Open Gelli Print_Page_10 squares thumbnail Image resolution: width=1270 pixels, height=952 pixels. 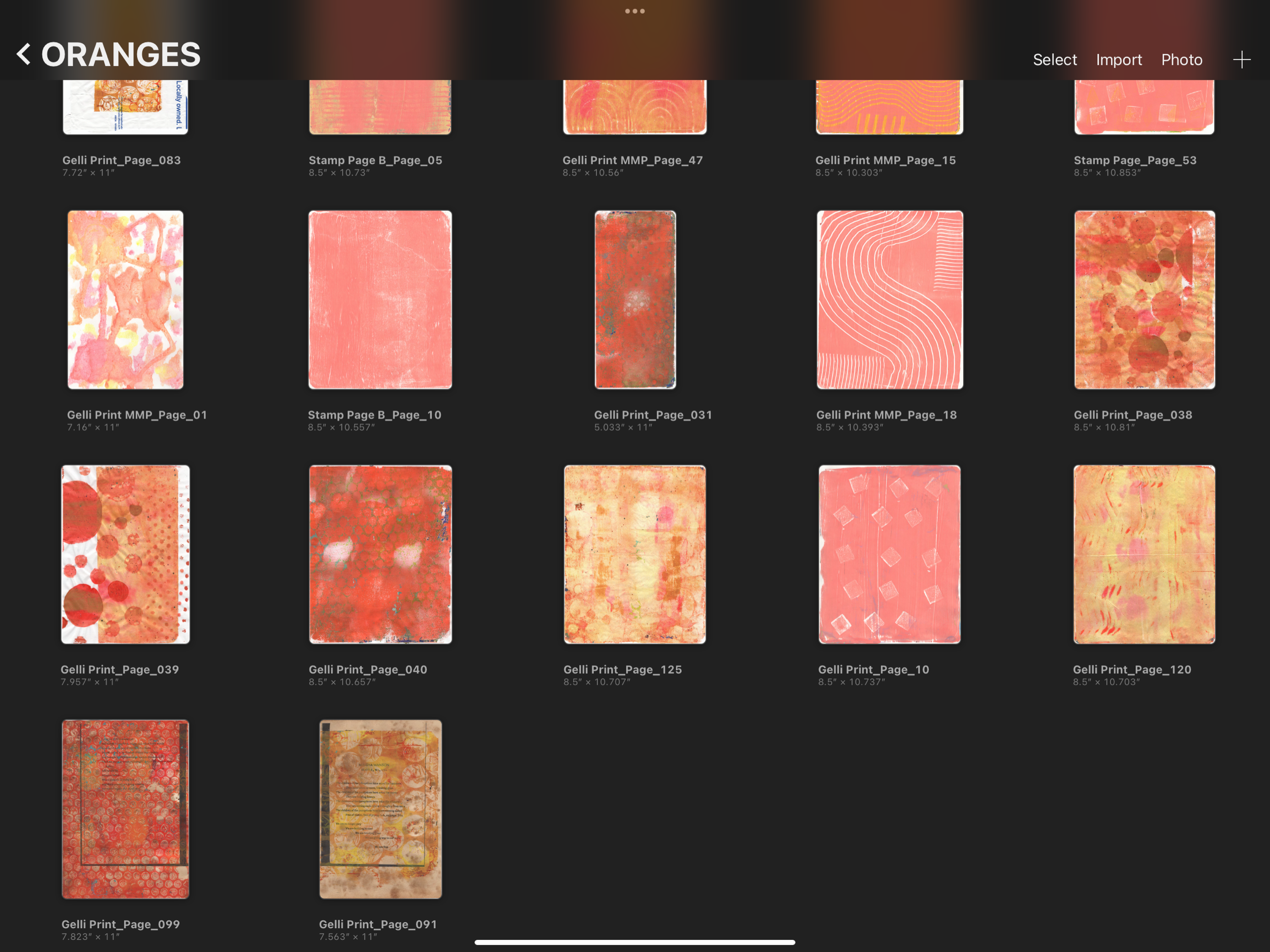(890, 554)
